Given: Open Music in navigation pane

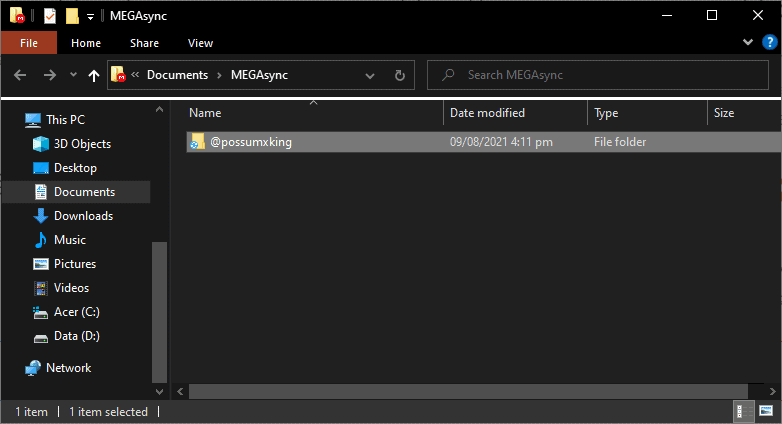Looking at the screenshot, I should [x=70, y=240].
